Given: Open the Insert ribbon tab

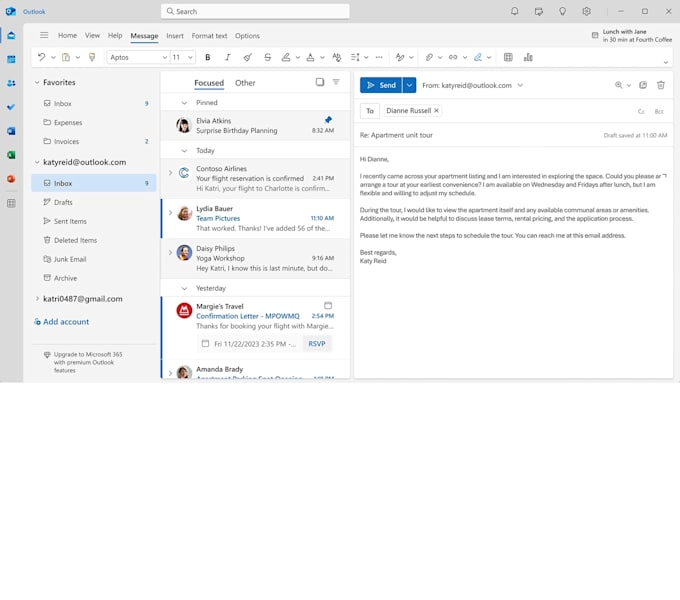Looking at the screenshot, I should tap(175, 36).
